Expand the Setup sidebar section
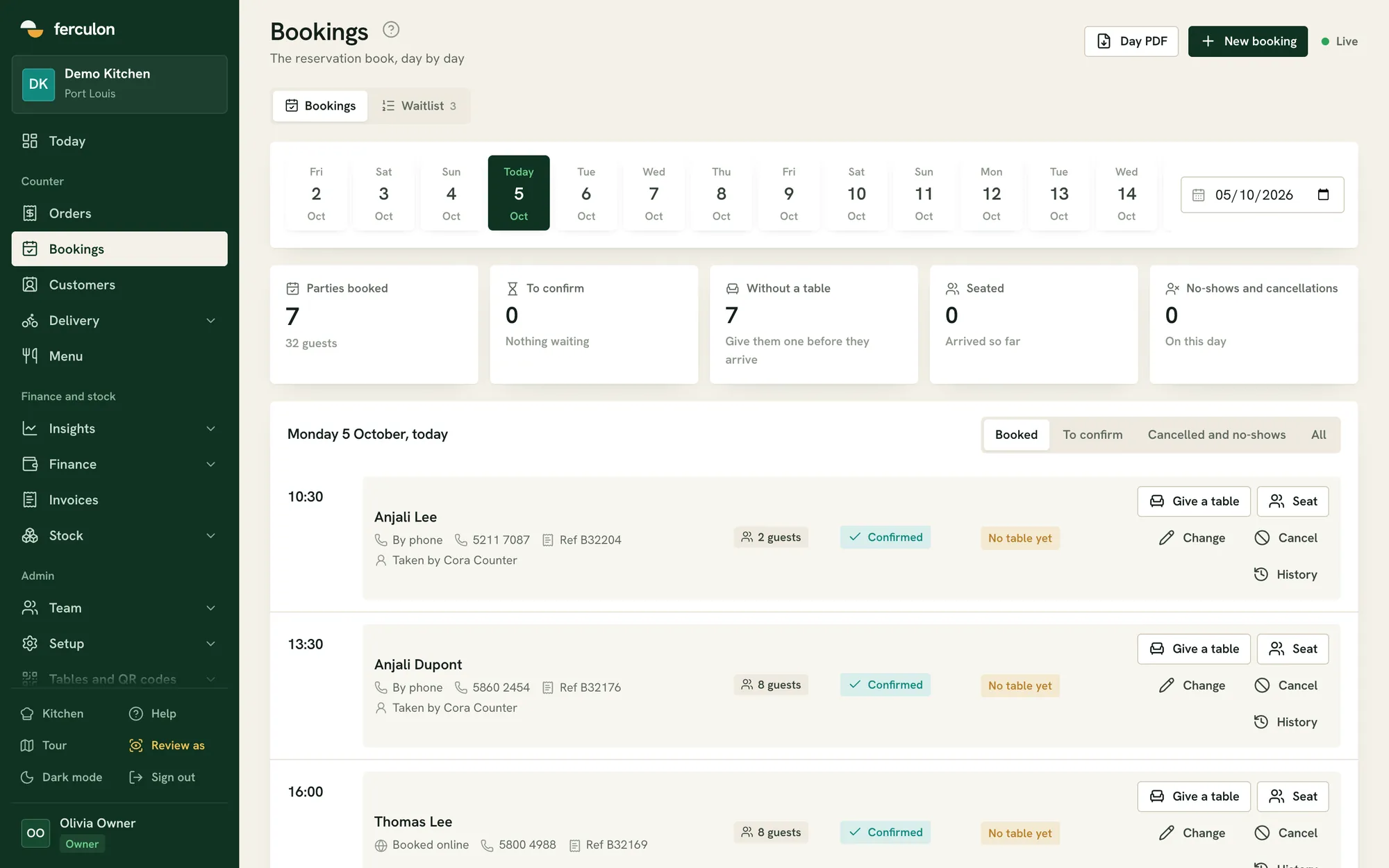The height and width of the screenshot is (868, 1389). [x=119, y=644]
